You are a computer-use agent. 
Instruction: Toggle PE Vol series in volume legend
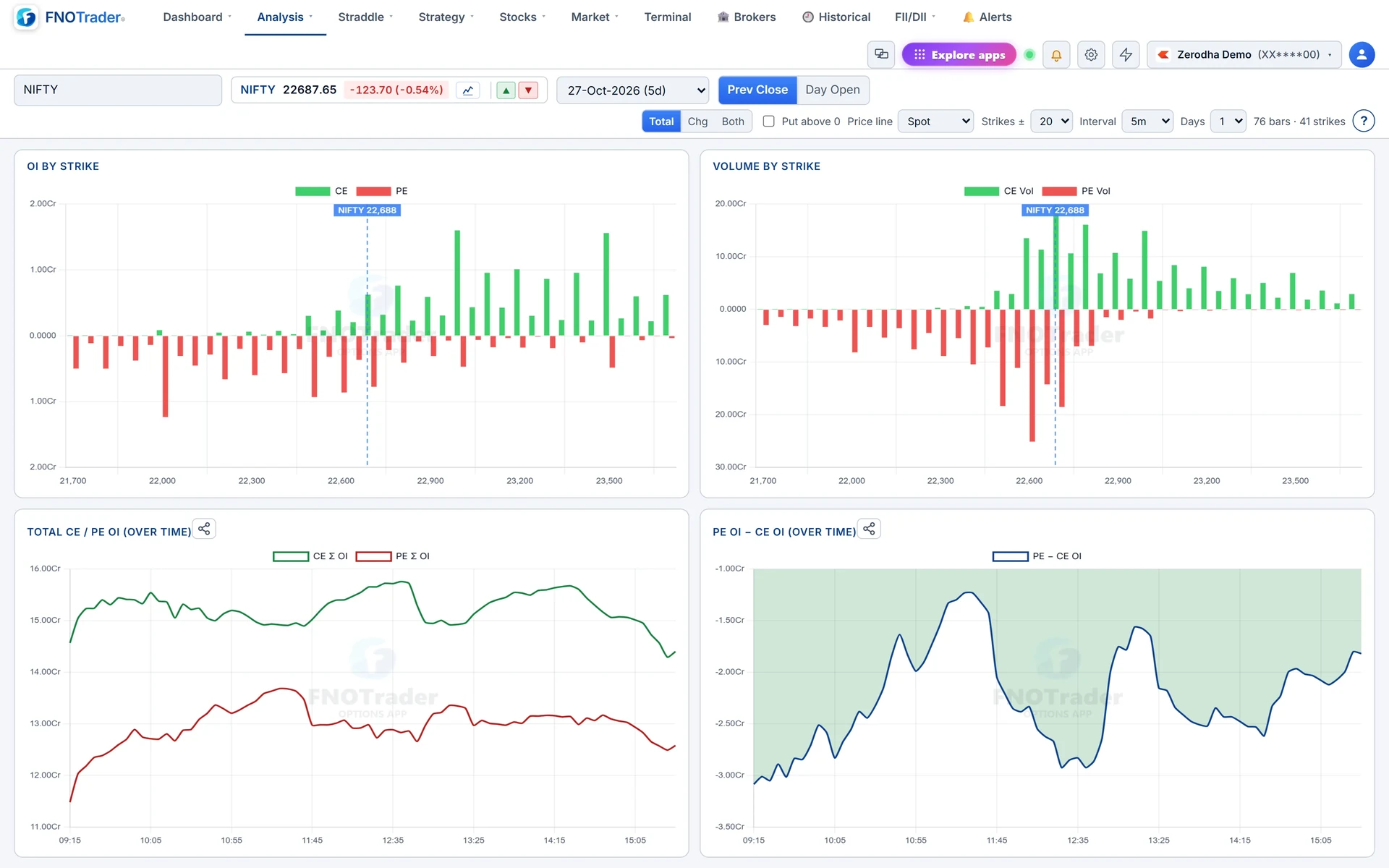1076,191
